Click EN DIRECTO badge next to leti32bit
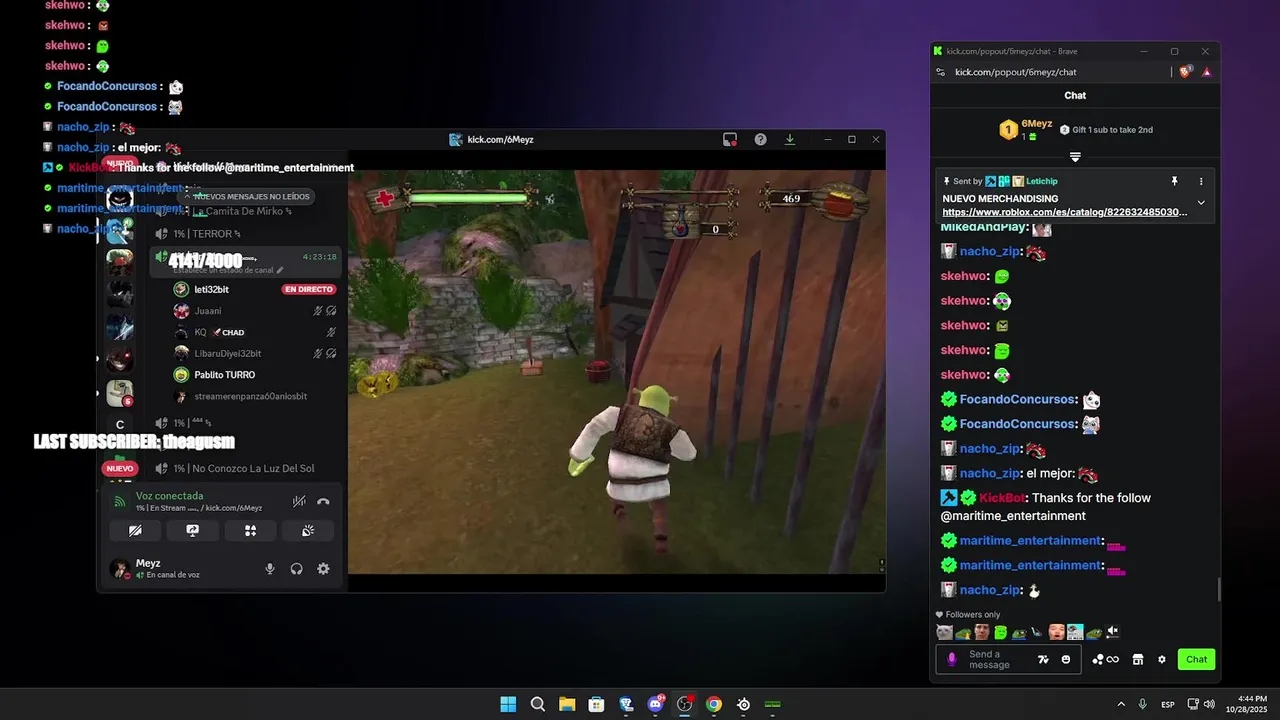 308,289
